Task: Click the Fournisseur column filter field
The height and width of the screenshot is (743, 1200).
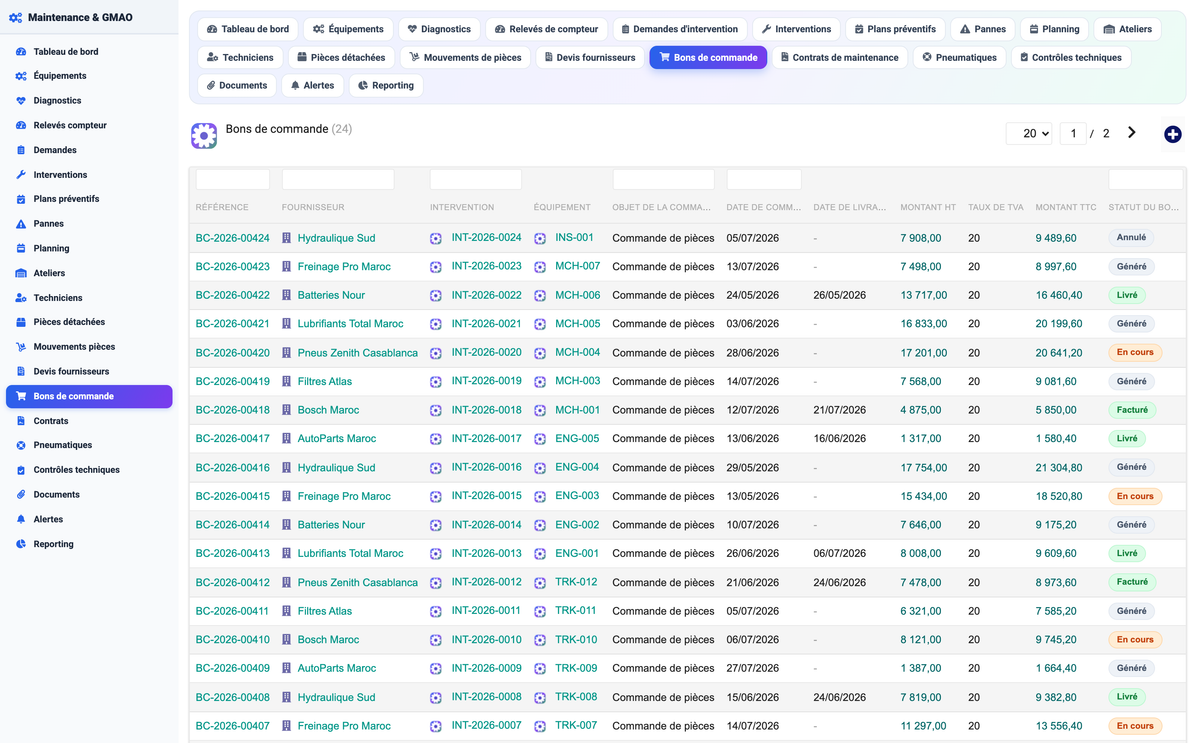Action: click(338, 180)
